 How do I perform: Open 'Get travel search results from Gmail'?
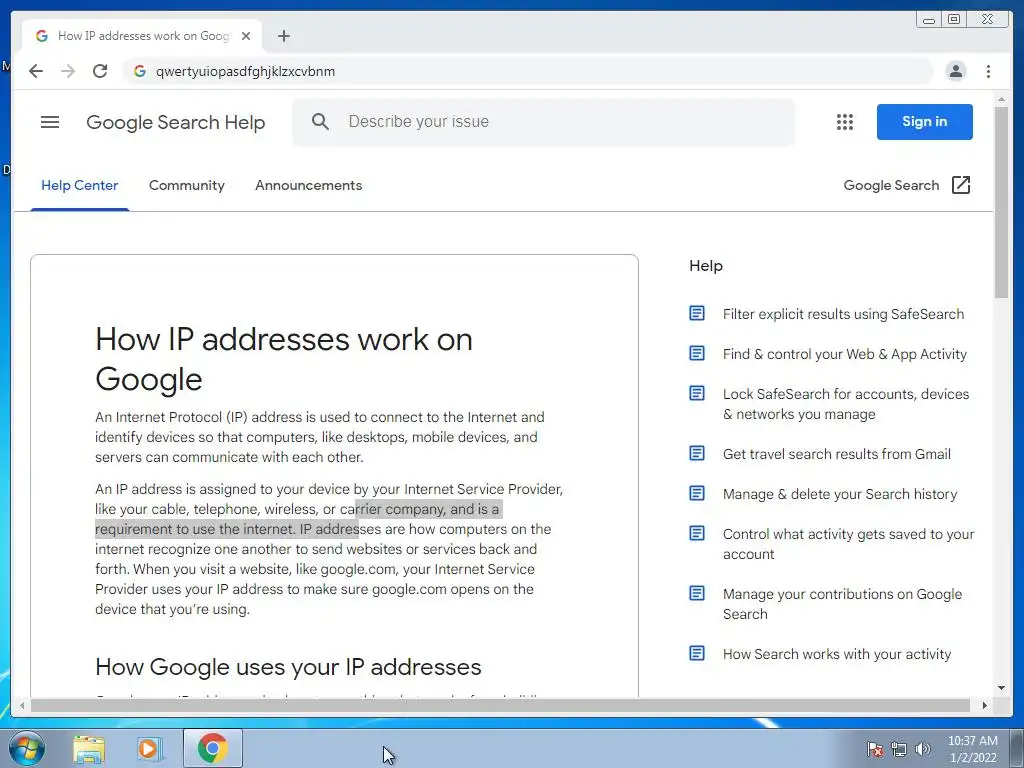click(837, 454)
